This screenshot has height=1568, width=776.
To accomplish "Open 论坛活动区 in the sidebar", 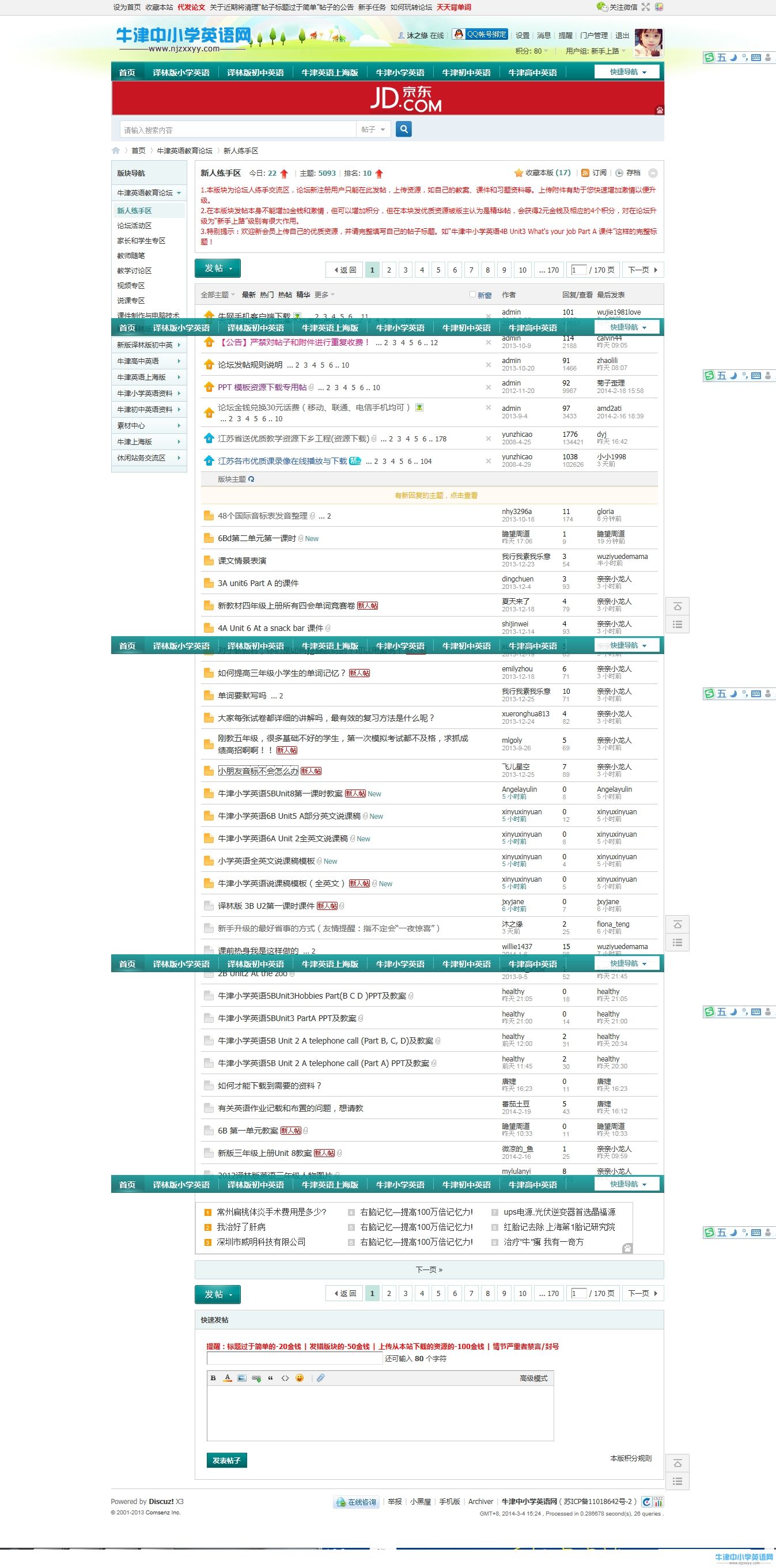I will coord(134,226).
